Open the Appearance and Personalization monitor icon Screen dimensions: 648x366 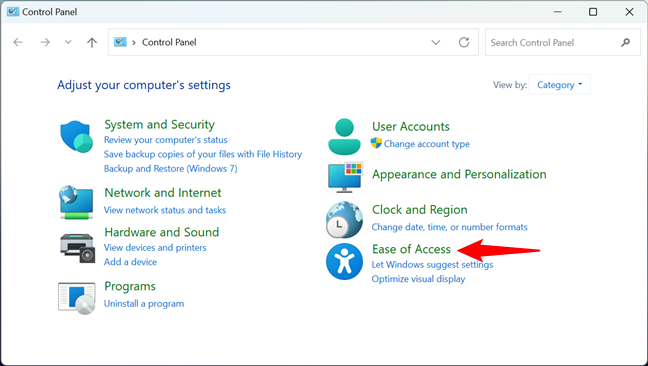(345, 177)
